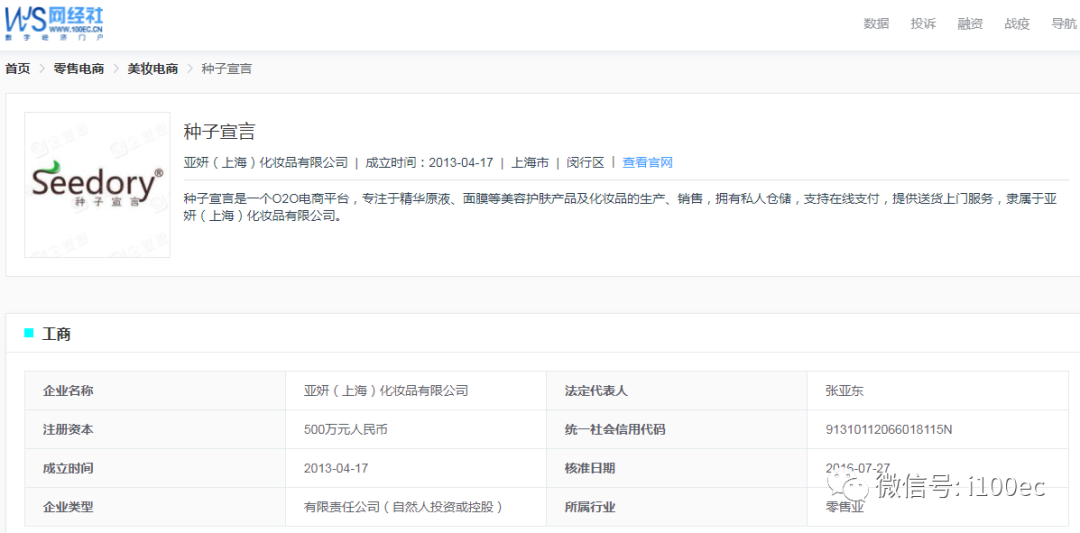Go to 零售电商 breadcrumb
Viewport: 1080px width, 533px height.
(79, 69)
